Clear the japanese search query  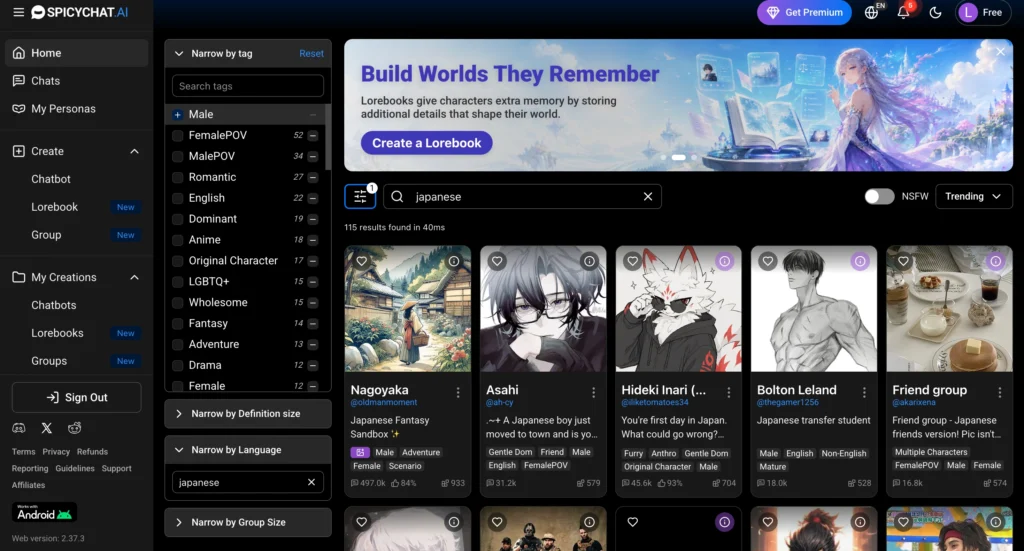pyautogui.click(x=648, y=197)
